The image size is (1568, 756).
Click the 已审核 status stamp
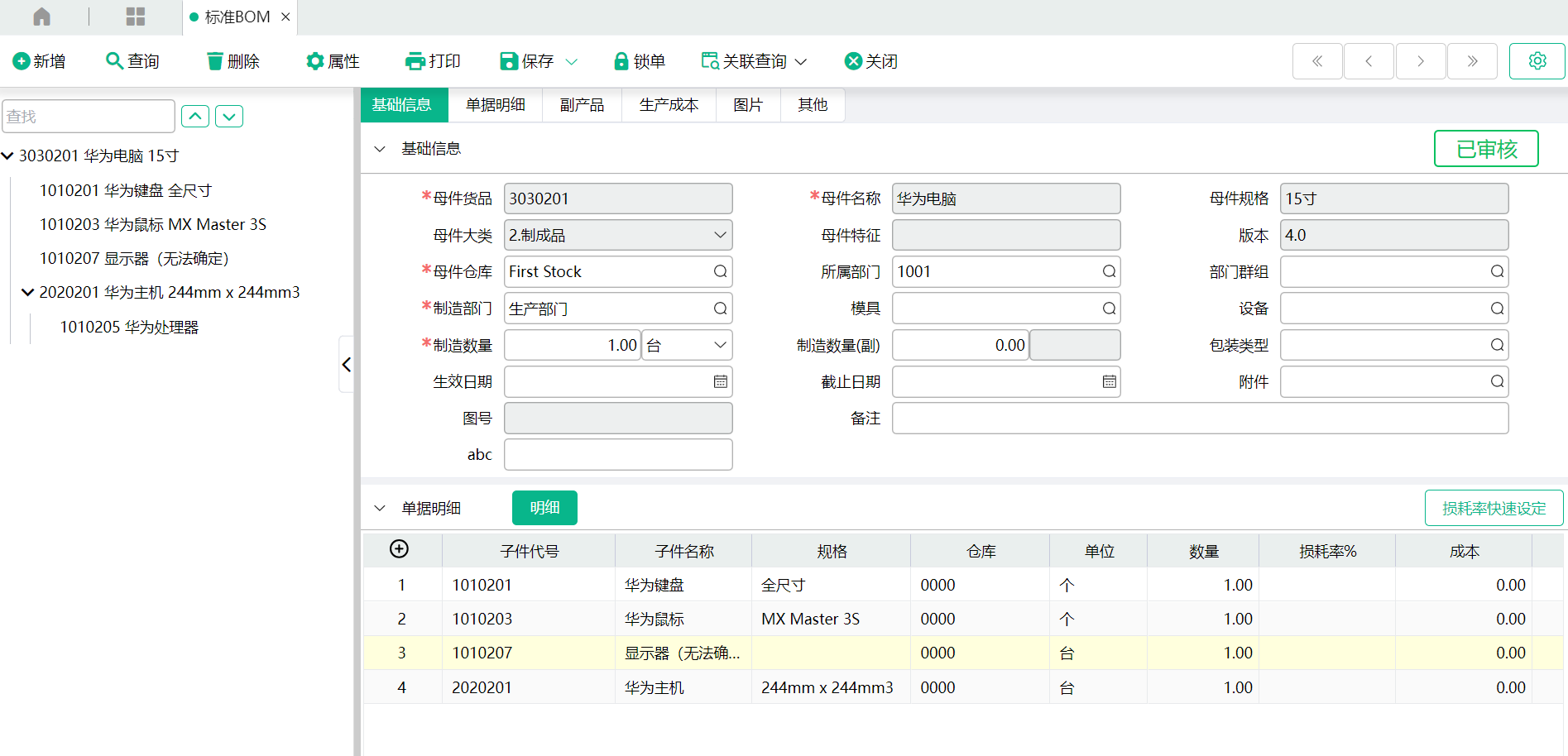(1486, 149)
